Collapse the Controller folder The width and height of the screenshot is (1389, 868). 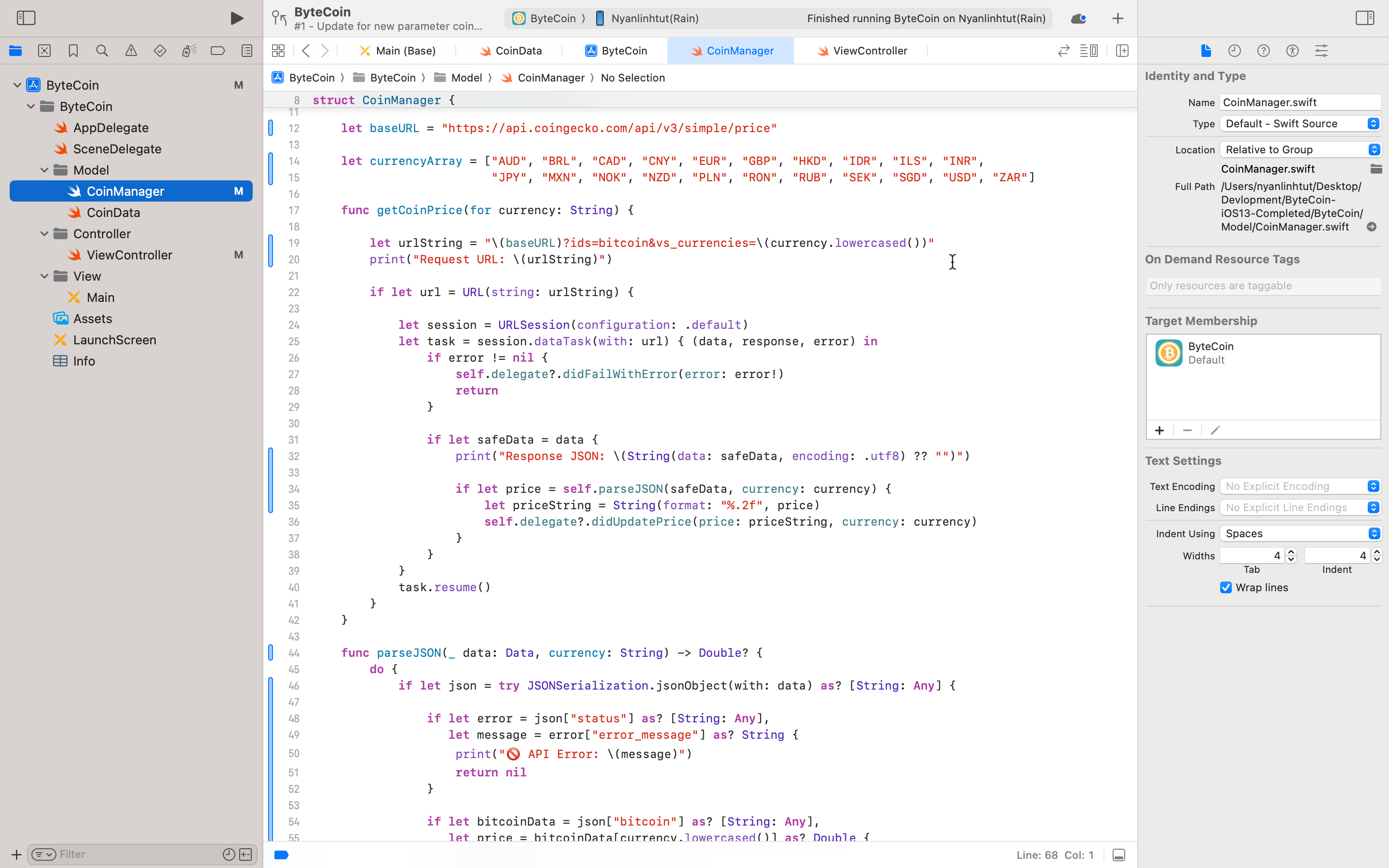[x=44, y=234]
